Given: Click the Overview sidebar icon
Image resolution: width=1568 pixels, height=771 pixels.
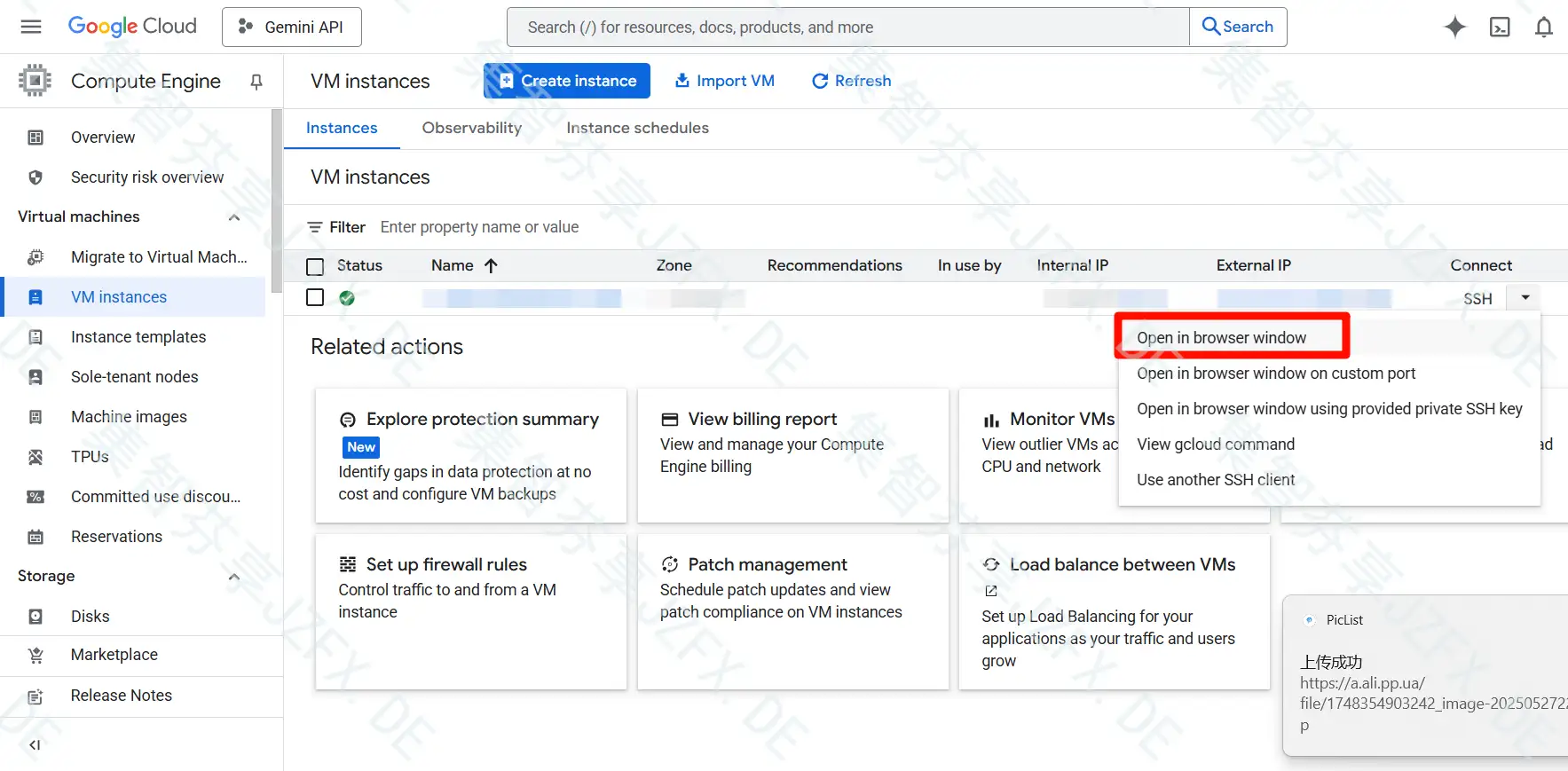Looking at the screenshot, I should [35, 138].
